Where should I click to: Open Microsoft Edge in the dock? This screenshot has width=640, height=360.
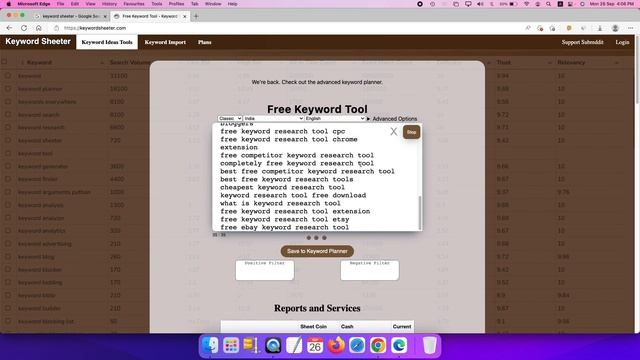[x=399, y=345]
